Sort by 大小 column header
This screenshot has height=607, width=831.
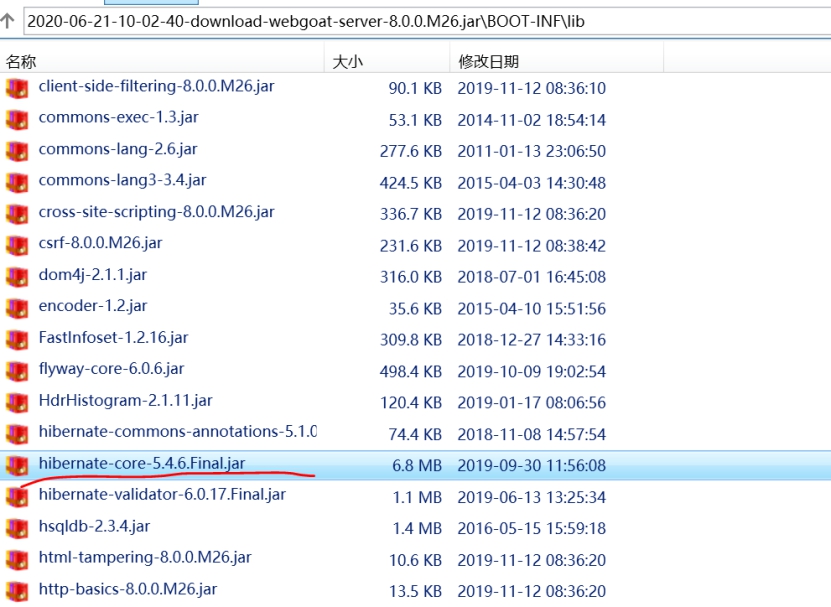coord(387,61)
